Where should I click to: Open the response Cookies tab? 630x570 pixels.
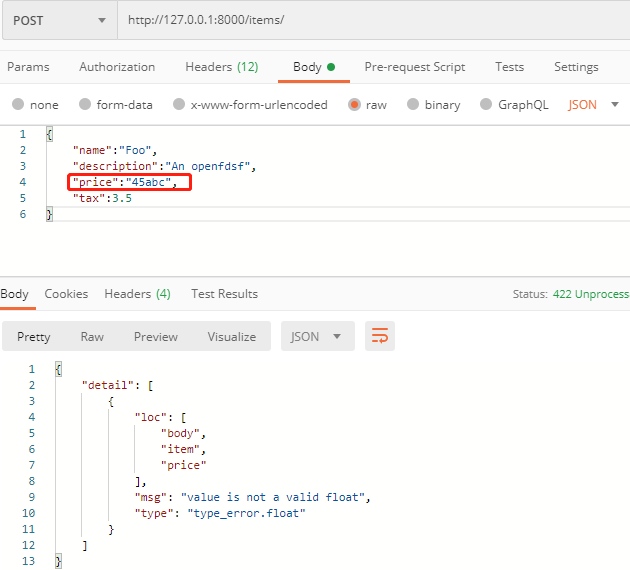click(66, 294)
